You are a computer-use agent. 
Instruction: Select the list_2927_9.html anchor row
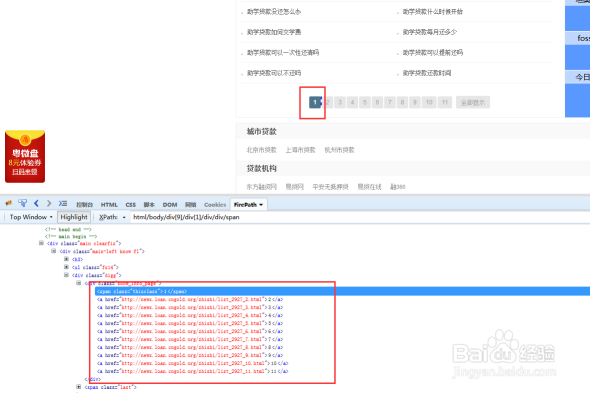coord(190,355)
